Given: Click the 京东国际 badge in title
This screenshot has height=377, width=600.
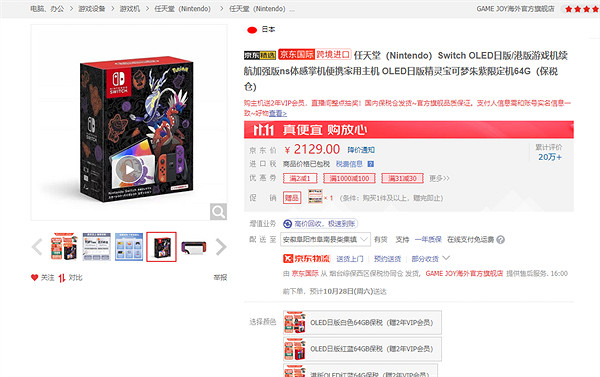Looking at the screenshot, I should pyautogui.click(x=296, y=54).
